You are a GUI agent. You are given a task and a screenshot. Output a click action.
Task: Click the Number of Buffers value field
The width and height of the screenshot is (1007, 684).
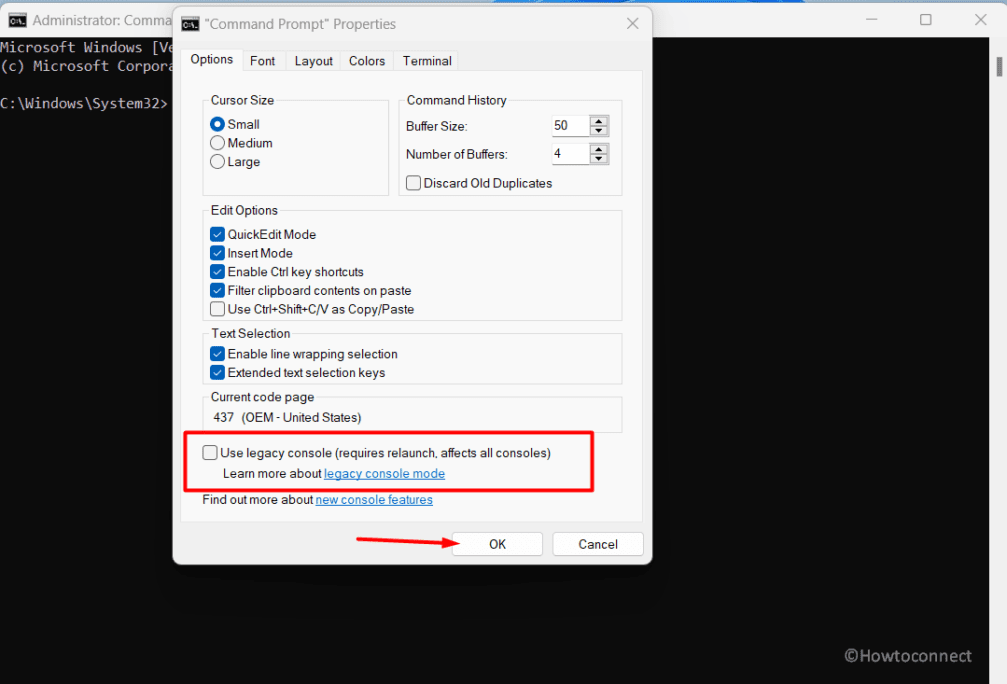coord(570,154)
